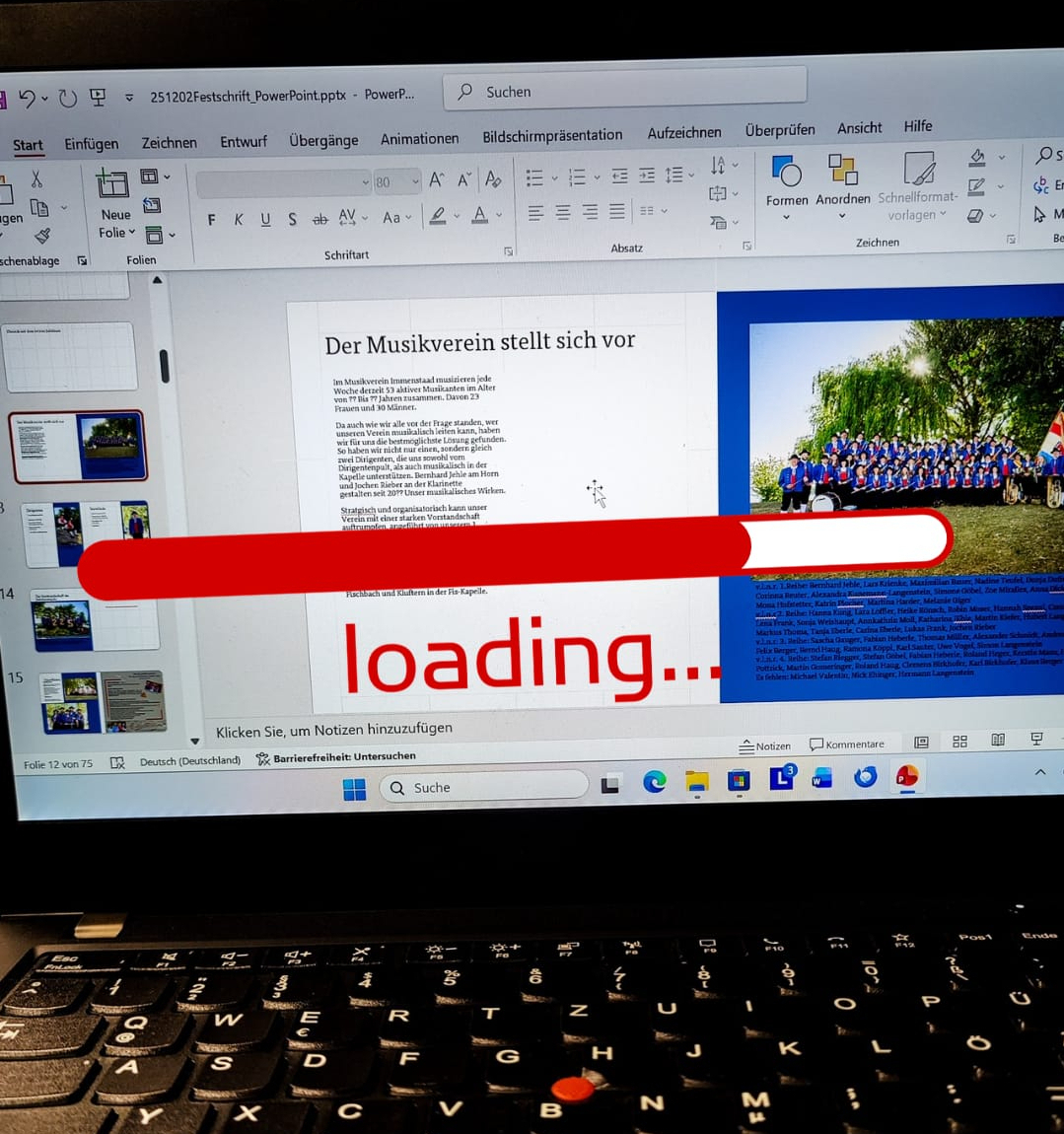Open the slide Layout dropdown

coord(155,177)
